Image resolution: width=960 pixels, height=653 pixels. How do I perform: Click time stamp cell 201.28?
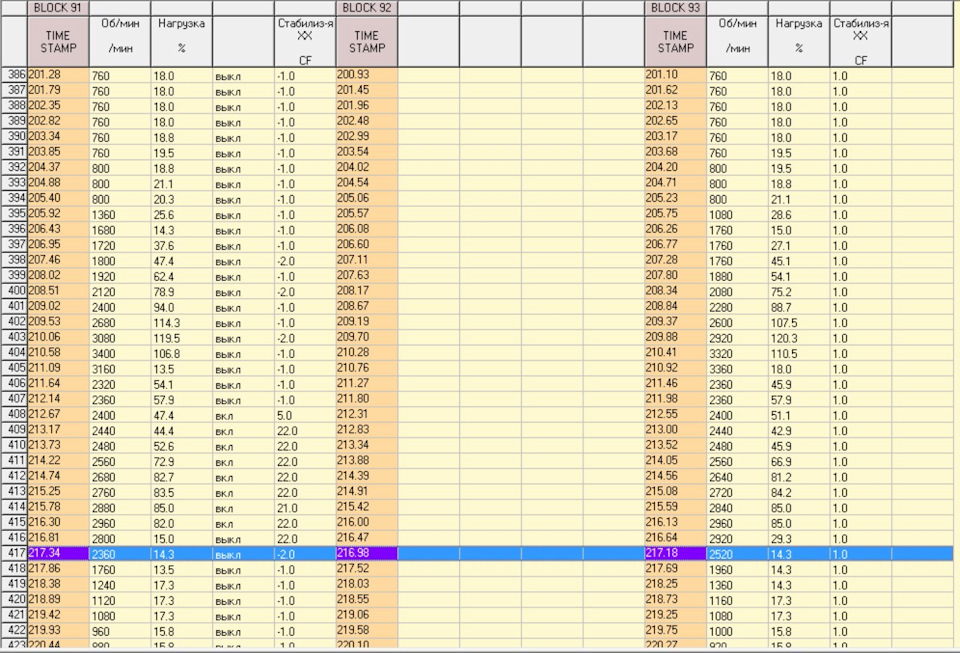click(x=58, y=75)
